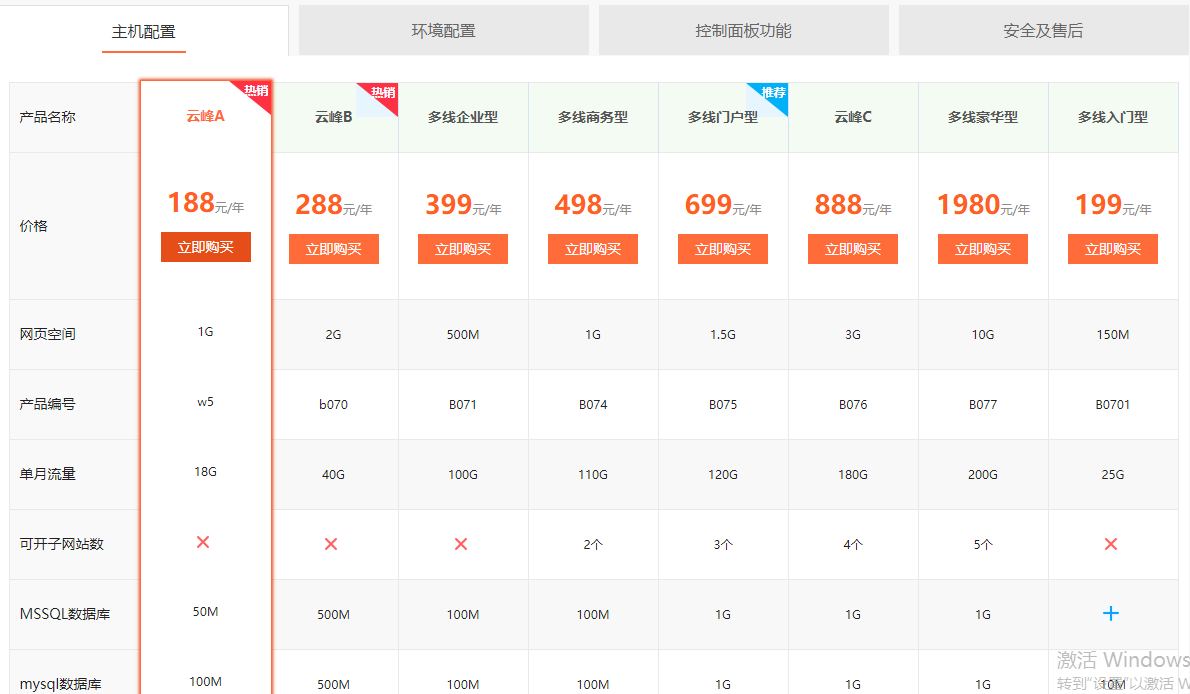Screen dimensions: 1190x694
Task: Purchase the 699元 多线门户型 plan
Action: pos(722,249)
